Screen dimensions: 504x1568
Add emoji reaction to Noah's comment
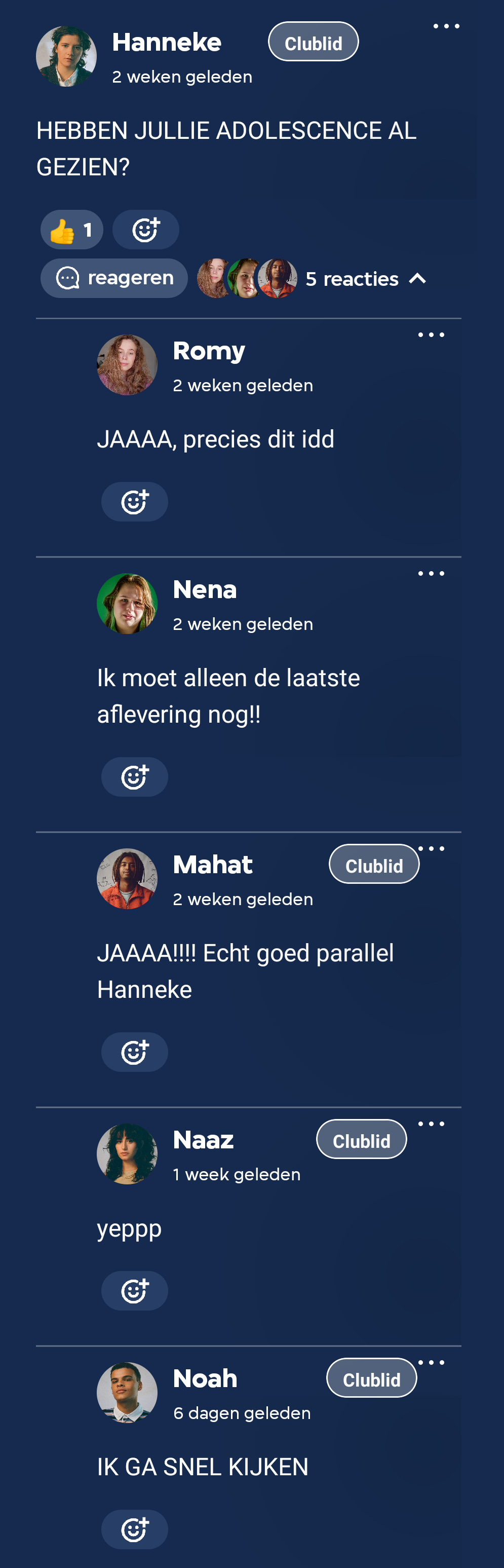pyautogui.click(x=135, y=1529)
